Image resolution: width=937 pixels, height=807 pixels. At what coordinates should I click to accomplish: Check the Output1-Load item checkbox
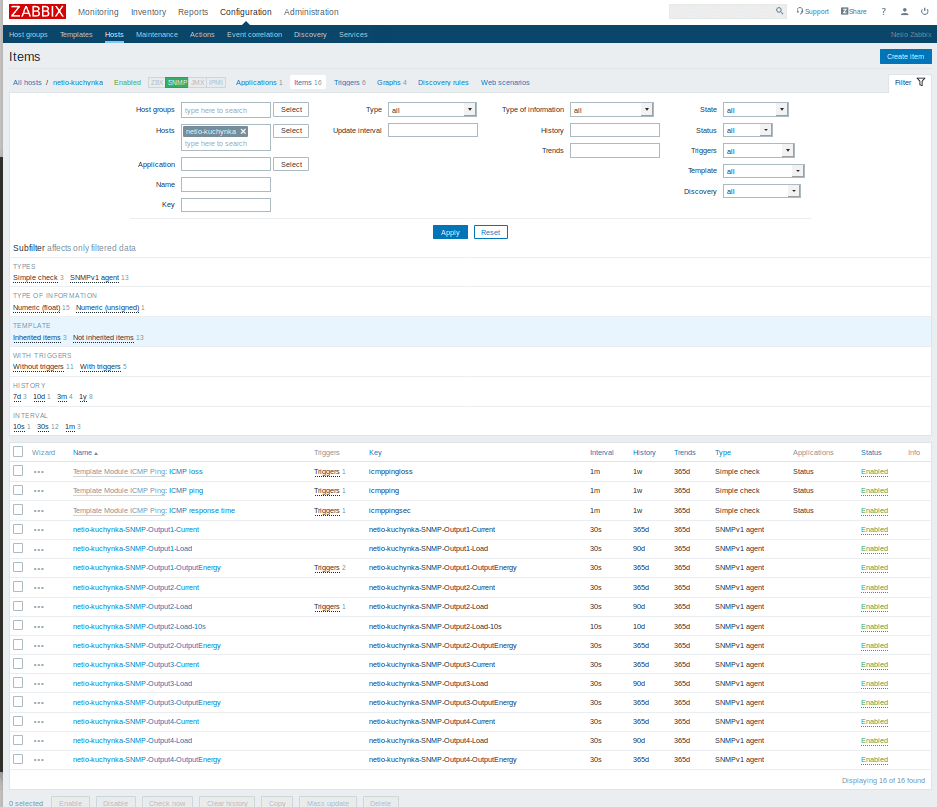tap(18, 548)
